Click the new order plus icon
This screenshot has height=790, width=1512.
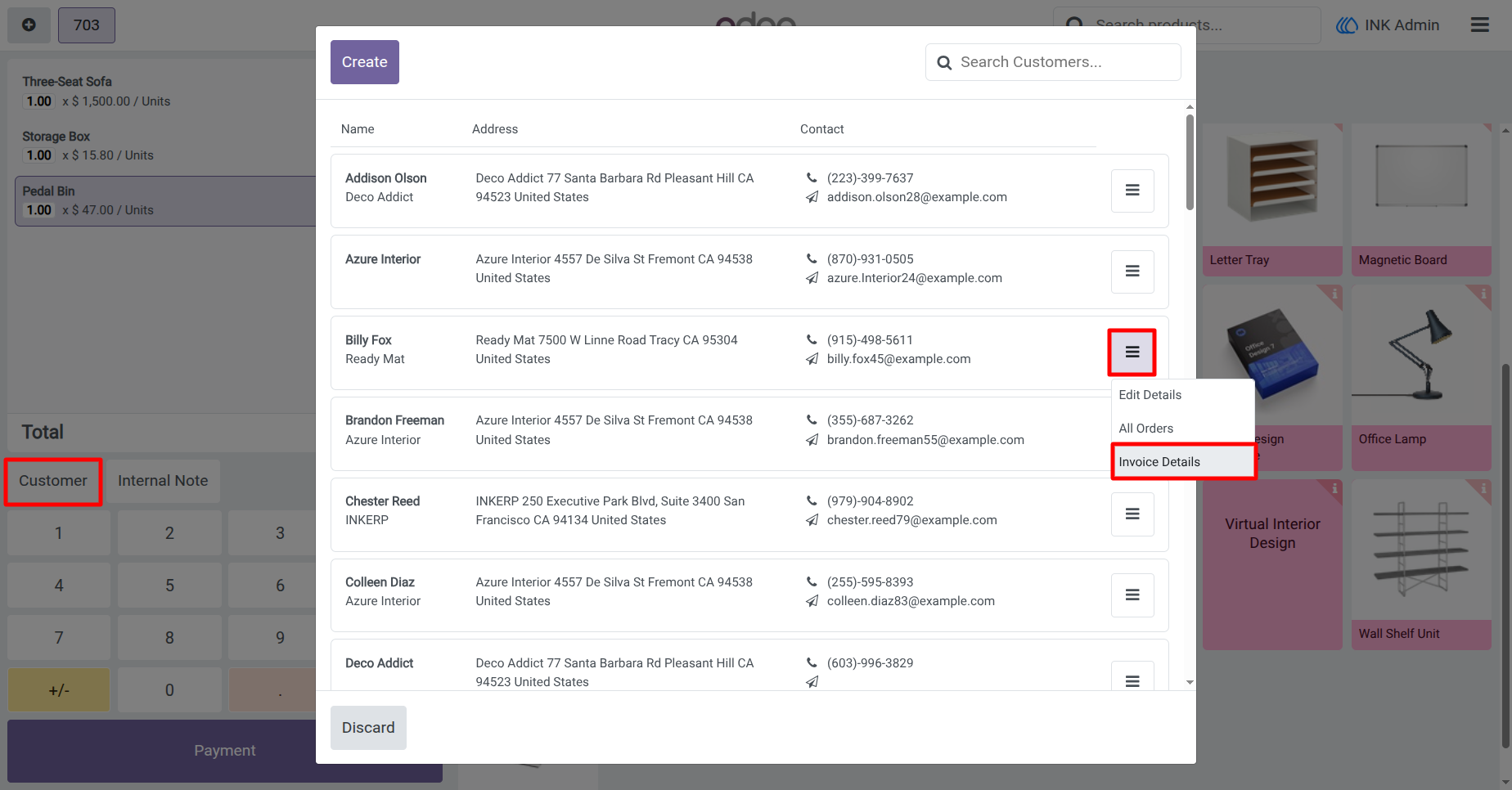click(x=29, y=25)
